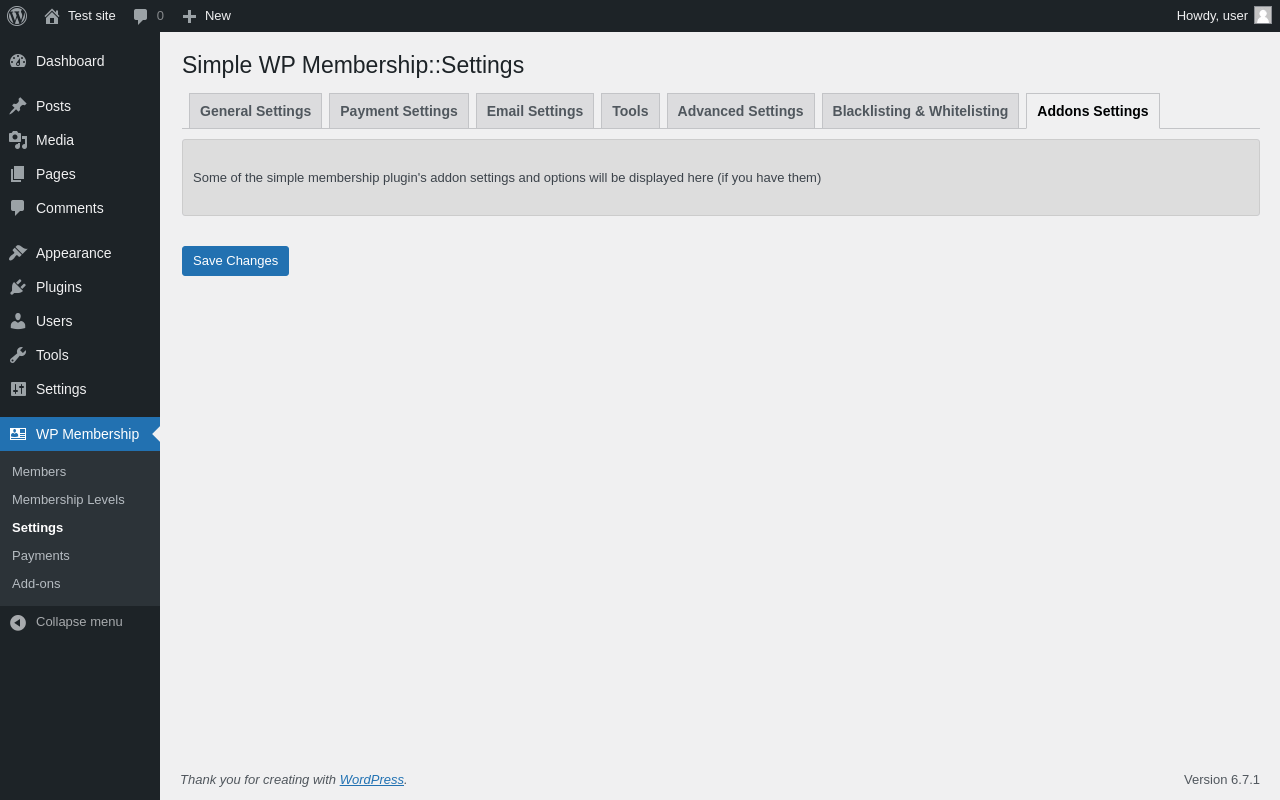Image resolution: width=1280 pixels, height=800 pixels.
Task: Click the Collapse menu text
Action: pyautogui.click(x=79, y=622)
